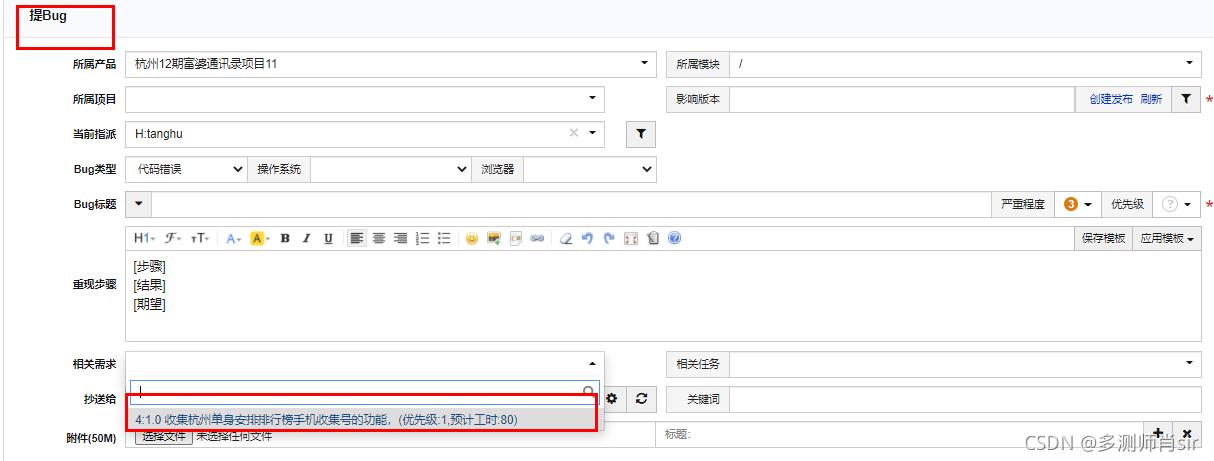The image size is (1214, 461).
Task: Insert an emoticon smiley
Action: pos(472,238)
